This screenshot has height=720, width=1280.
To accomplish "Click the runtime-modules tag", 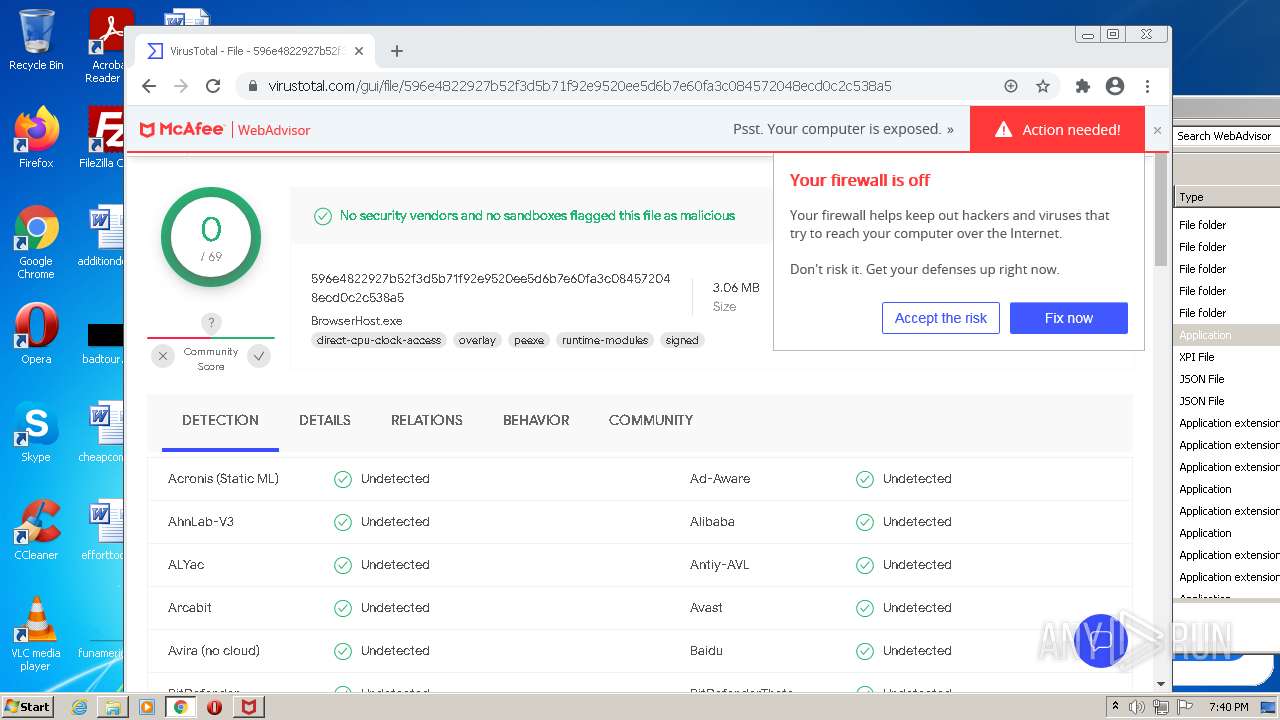I will (x=605, y=340).
